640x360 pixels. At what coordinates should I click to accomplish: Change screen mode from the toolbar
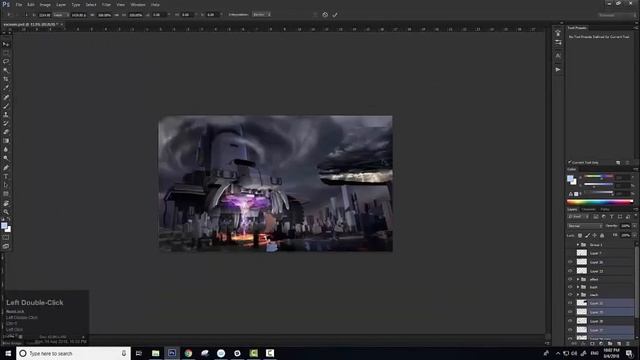[6, 246]
